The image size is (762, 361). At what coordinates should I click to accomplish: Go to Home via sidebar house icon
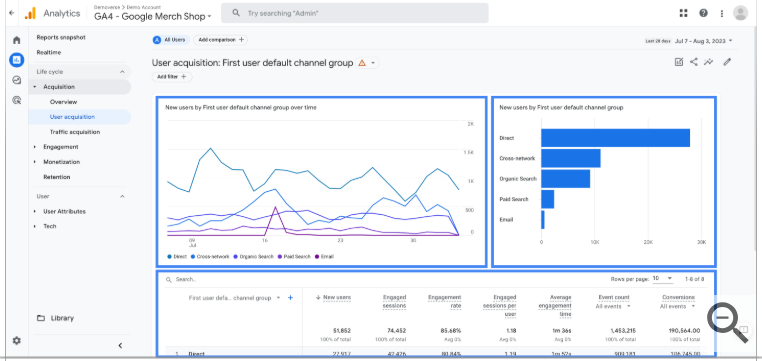17,40
